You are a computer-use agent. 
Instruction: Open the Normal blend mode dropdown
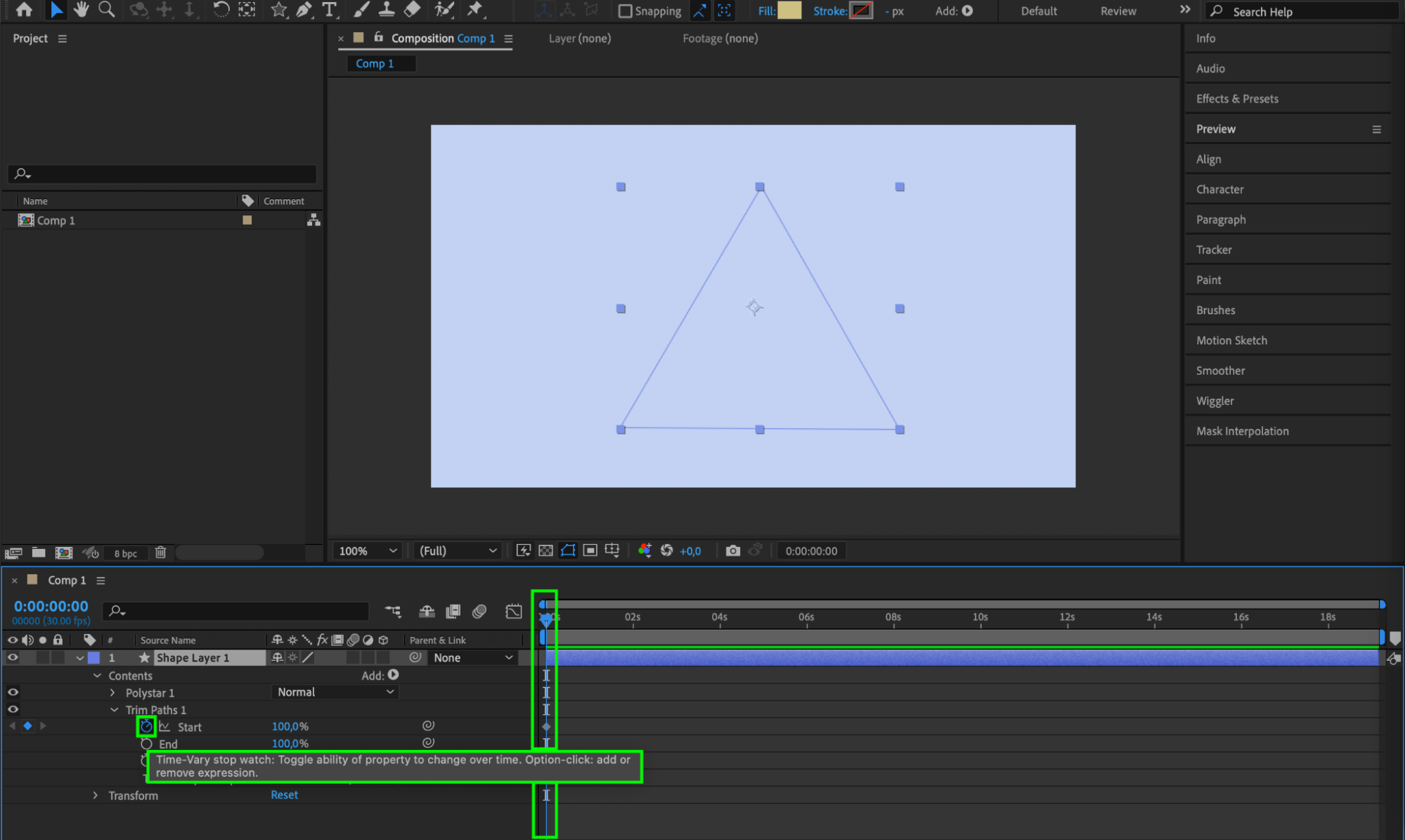pyautogui.click(x=335, y=692)
